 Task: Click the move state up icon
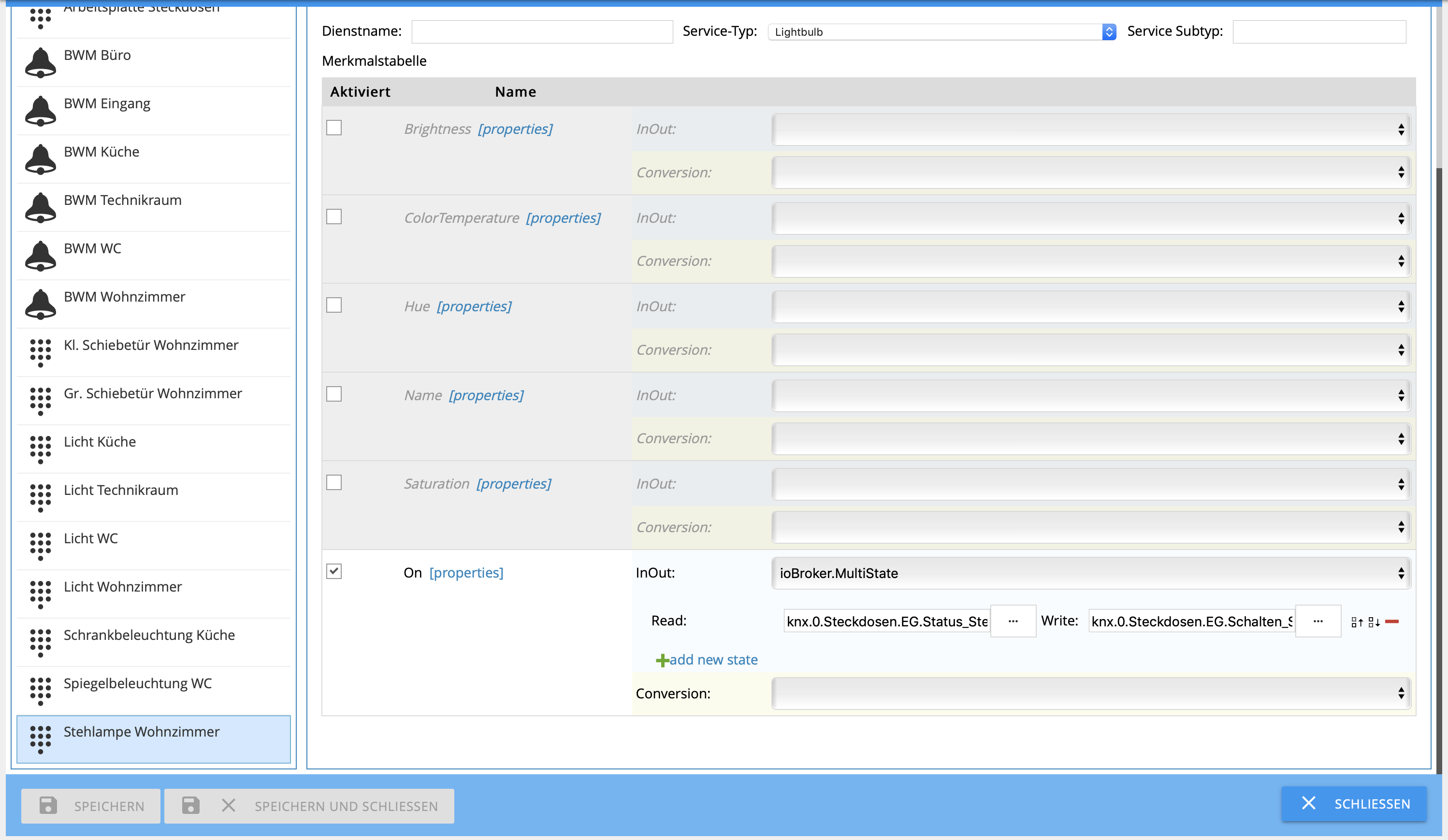click(x=1357, y=622)
